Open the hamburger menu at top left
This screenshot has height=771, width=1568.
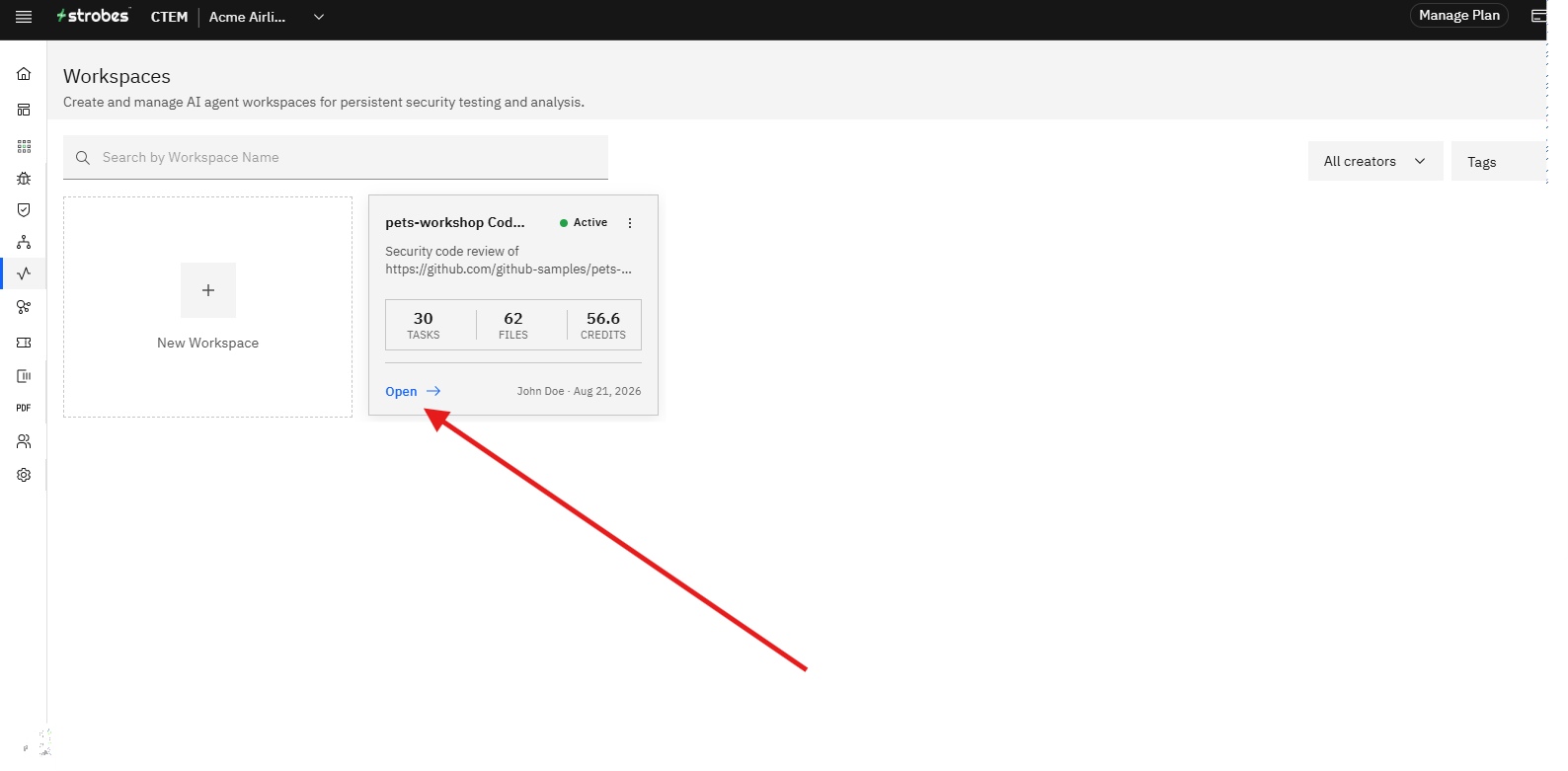[24, 17]
